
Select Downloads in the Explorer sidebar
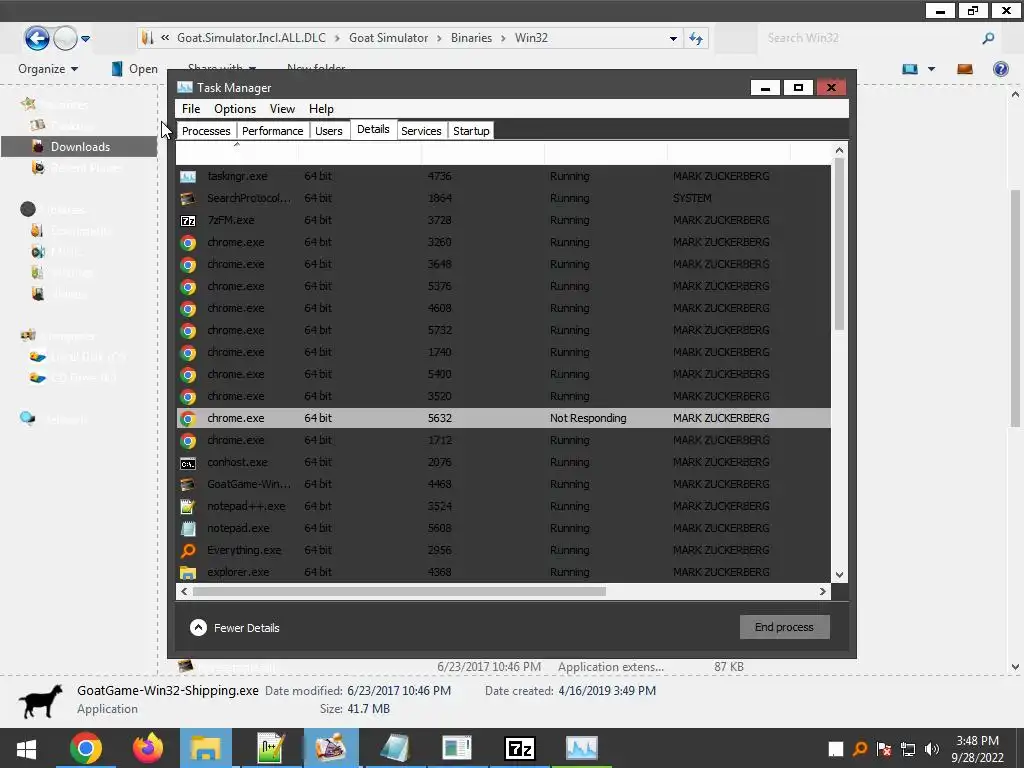tap(79, 147)
